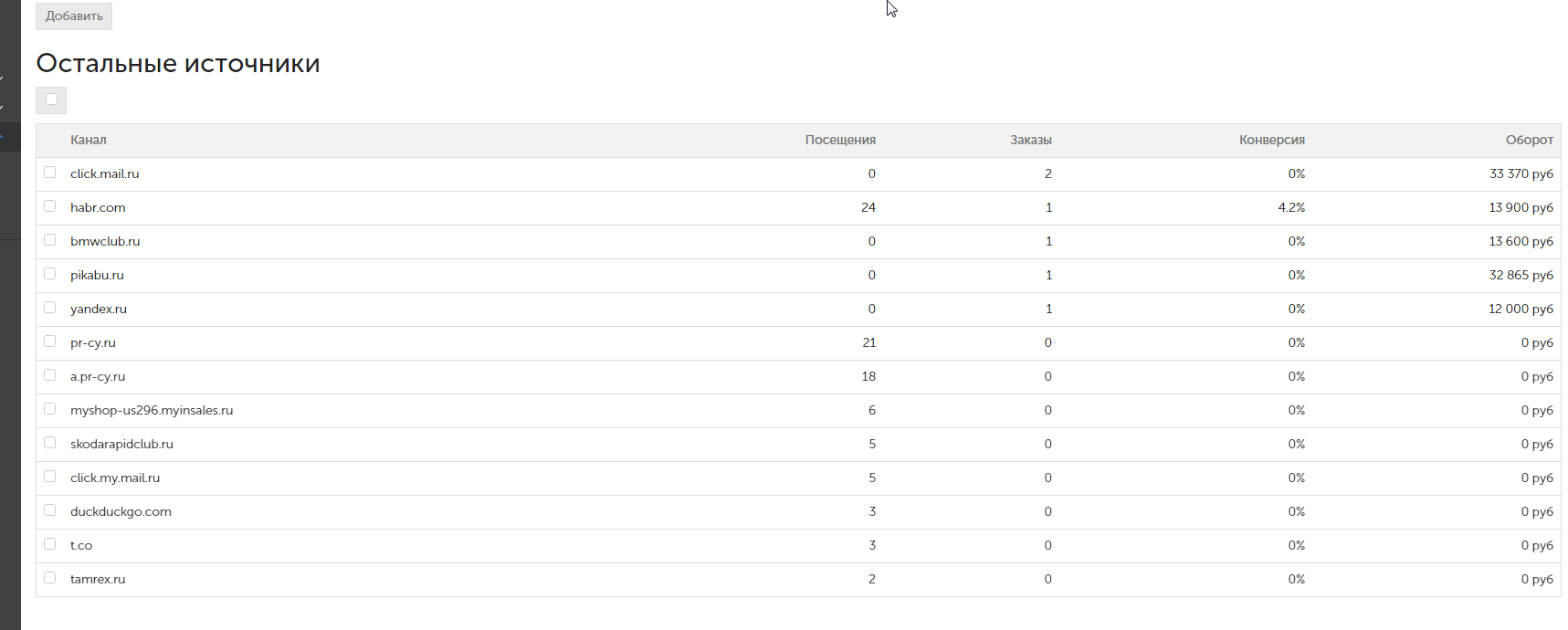Click the a.pr-cy.ru channel name
Image resolution: width=1568 pixels, height=630 pixels.
(x=98, y=377)
